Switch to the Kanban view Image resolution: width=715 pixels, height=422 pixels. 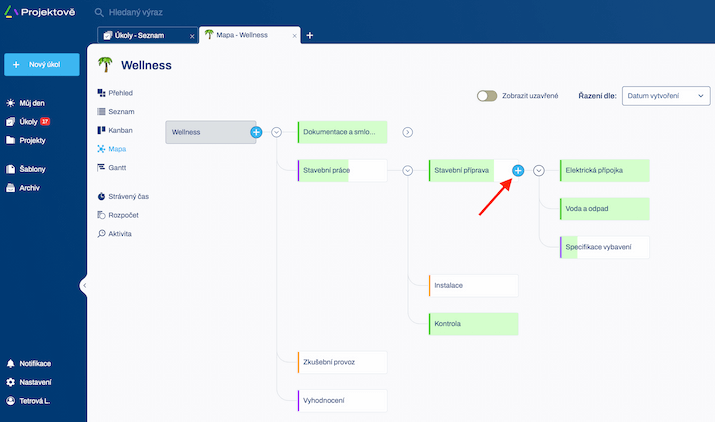pyautogui.click(x=115, y=130)
